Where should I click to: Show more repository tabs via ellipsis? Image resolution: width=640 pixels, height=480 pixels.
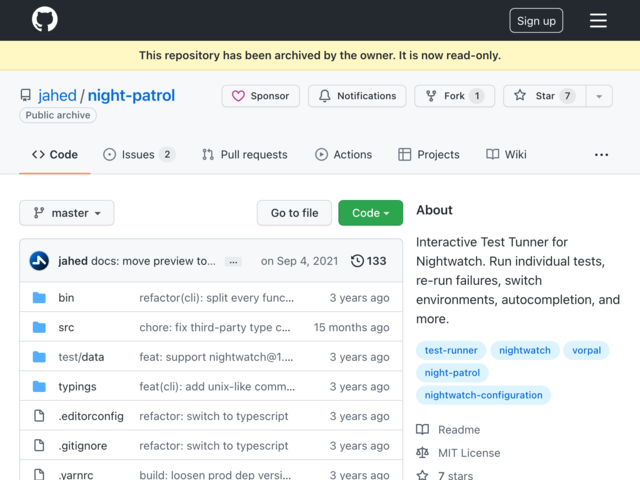point(601,155)
